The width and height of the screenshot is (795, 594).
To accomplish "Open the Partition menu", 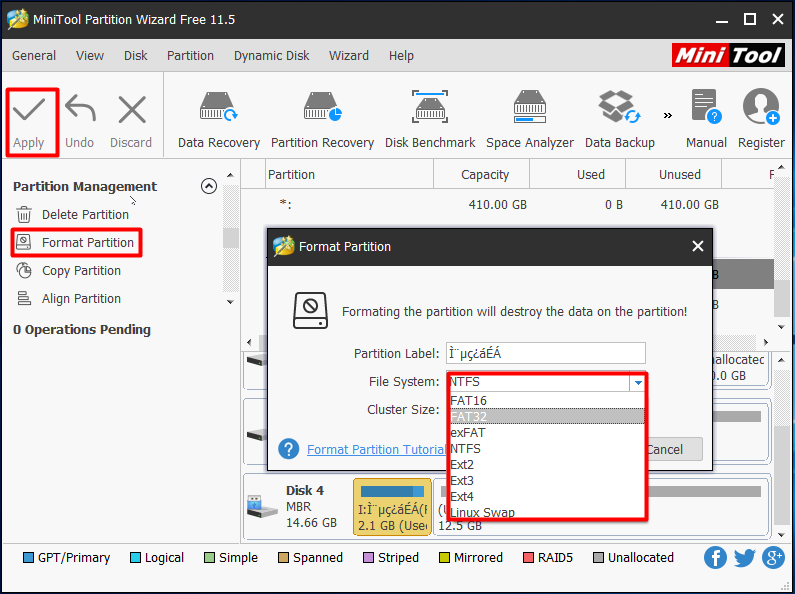I will 190,56.
